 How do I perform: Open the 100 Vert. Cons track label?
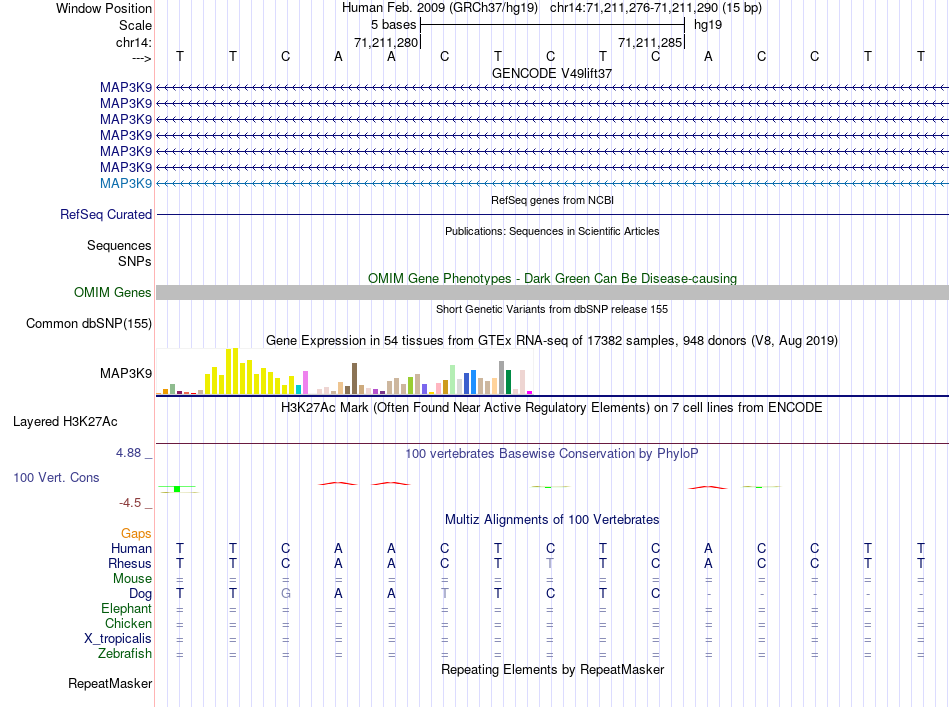pos(56,477)
